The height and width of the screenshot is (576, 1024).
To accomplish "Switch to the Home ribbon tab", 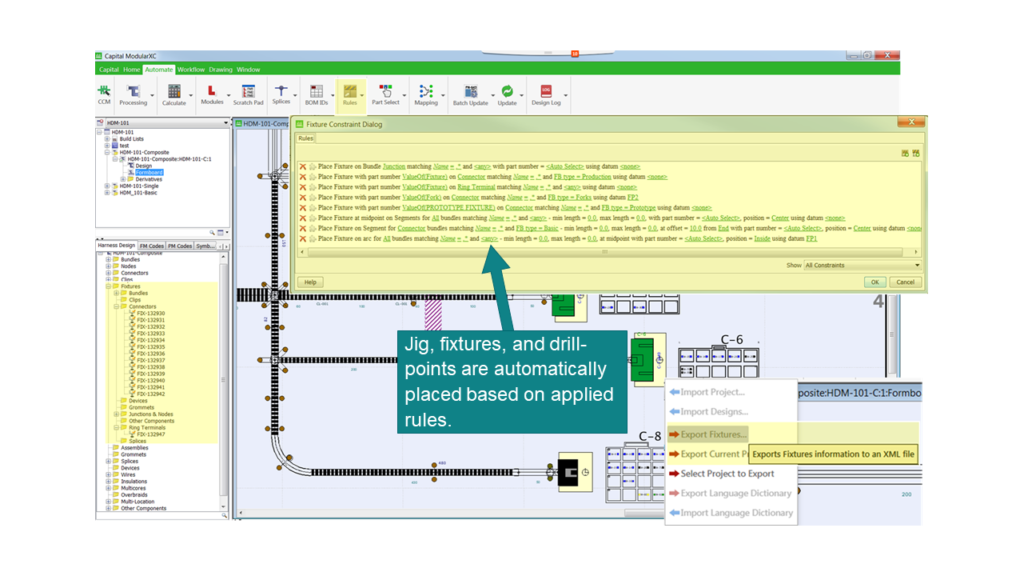I will tap(131, 69).
